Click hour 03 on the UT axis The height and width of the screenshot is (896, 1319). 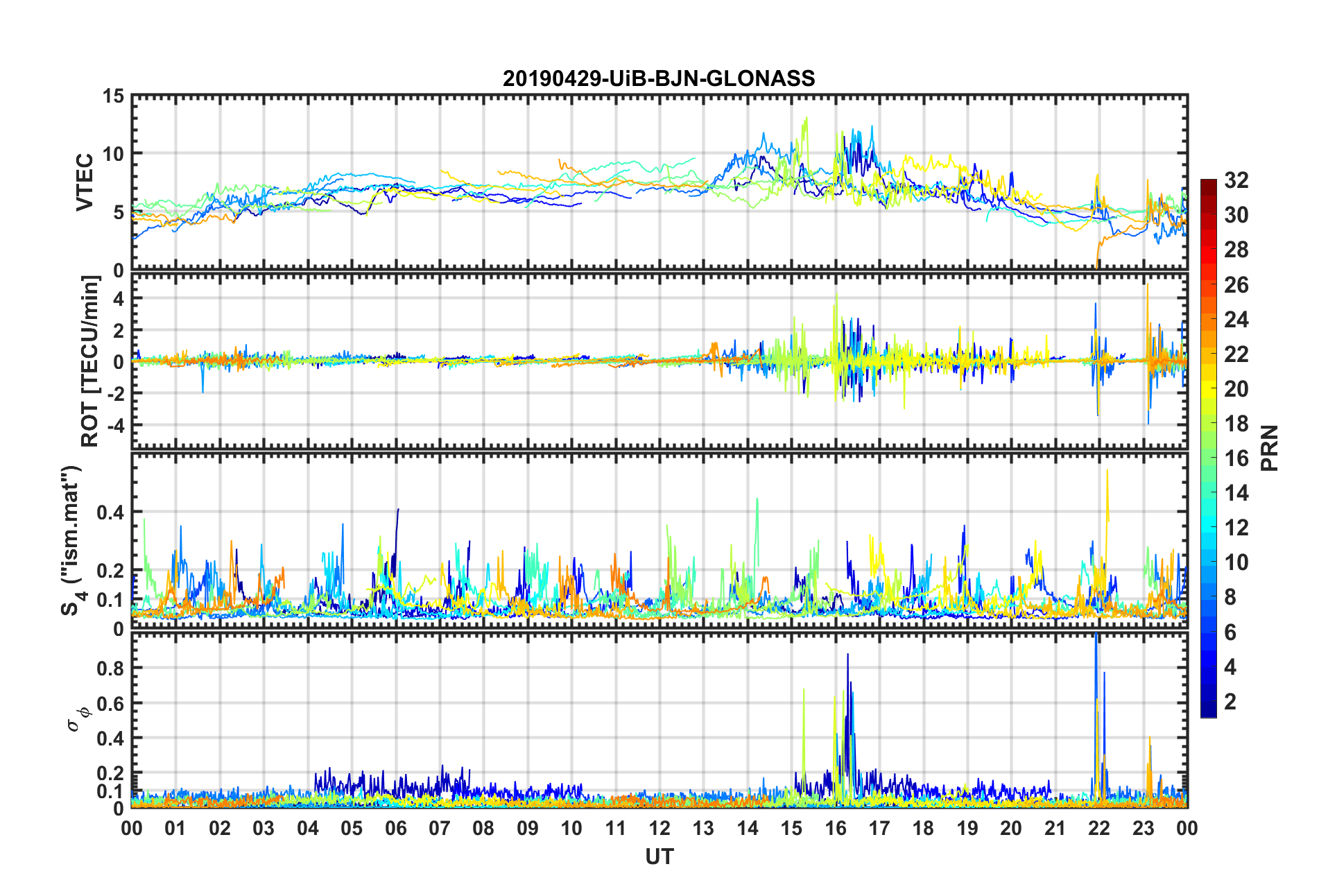(x=264, y=829)
